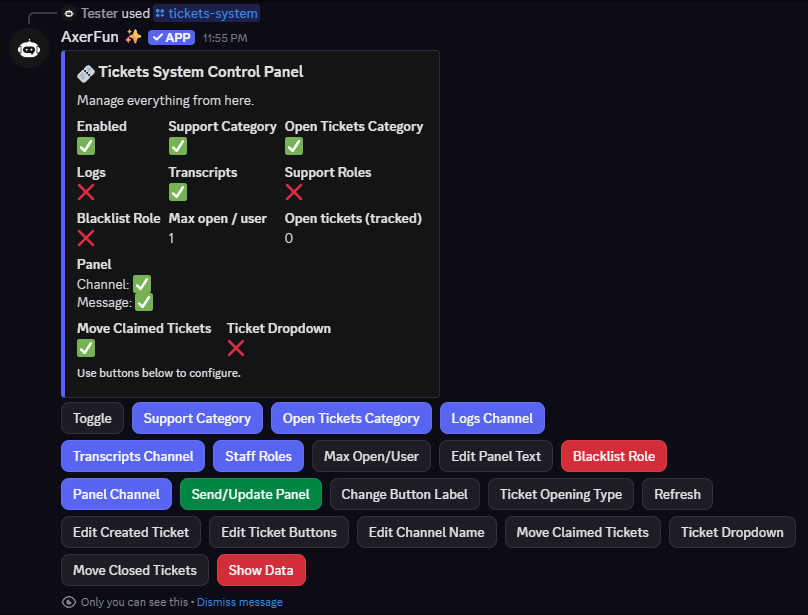This screenshot has height=615, width=808.
Task: Choose the Ticket Opening Type button
Action: tap(560, 494)
